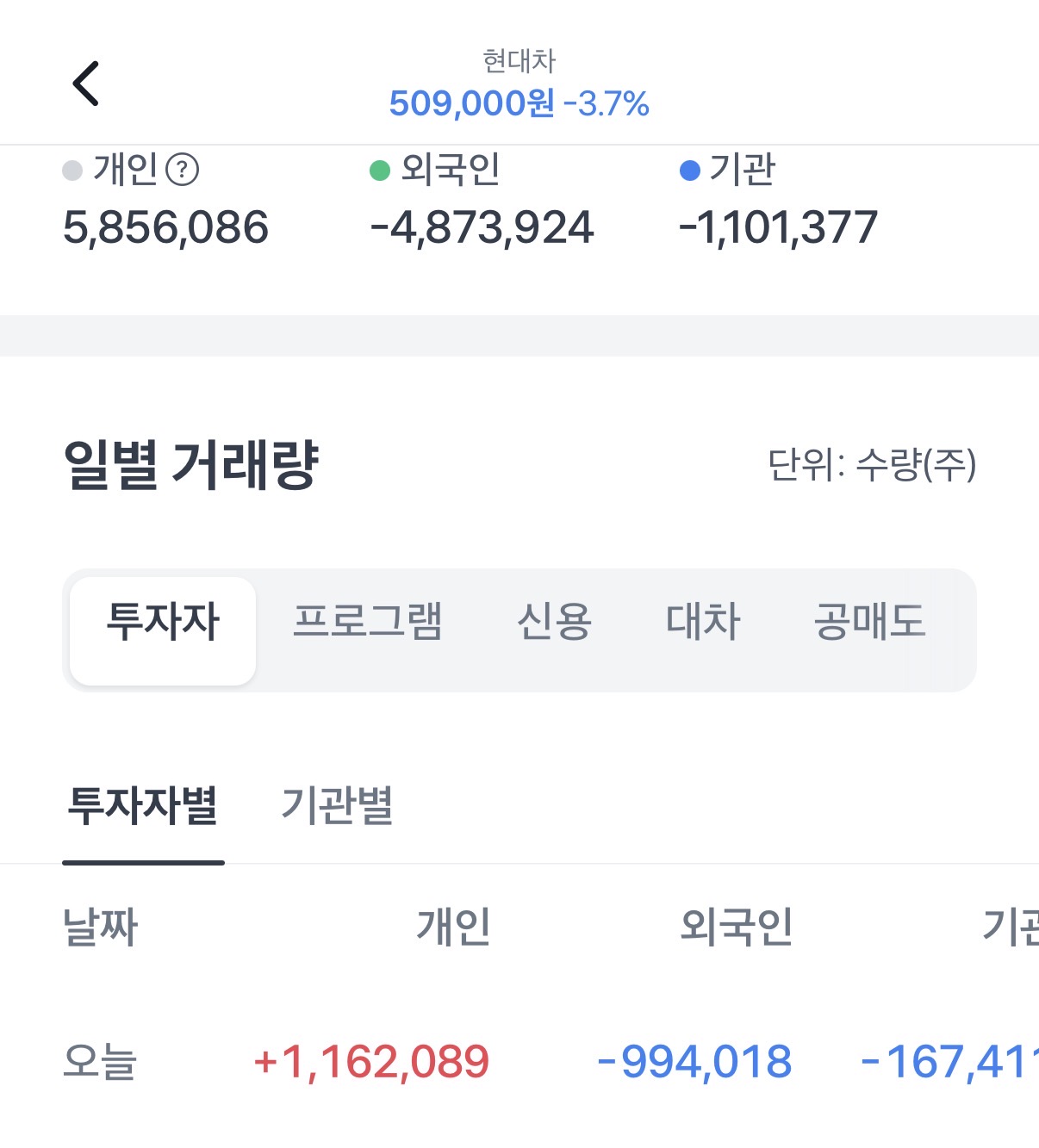Screen dimensions: 1039x1148
Task: Tap the gray 개인 legend dot
Action: (72, 171)
